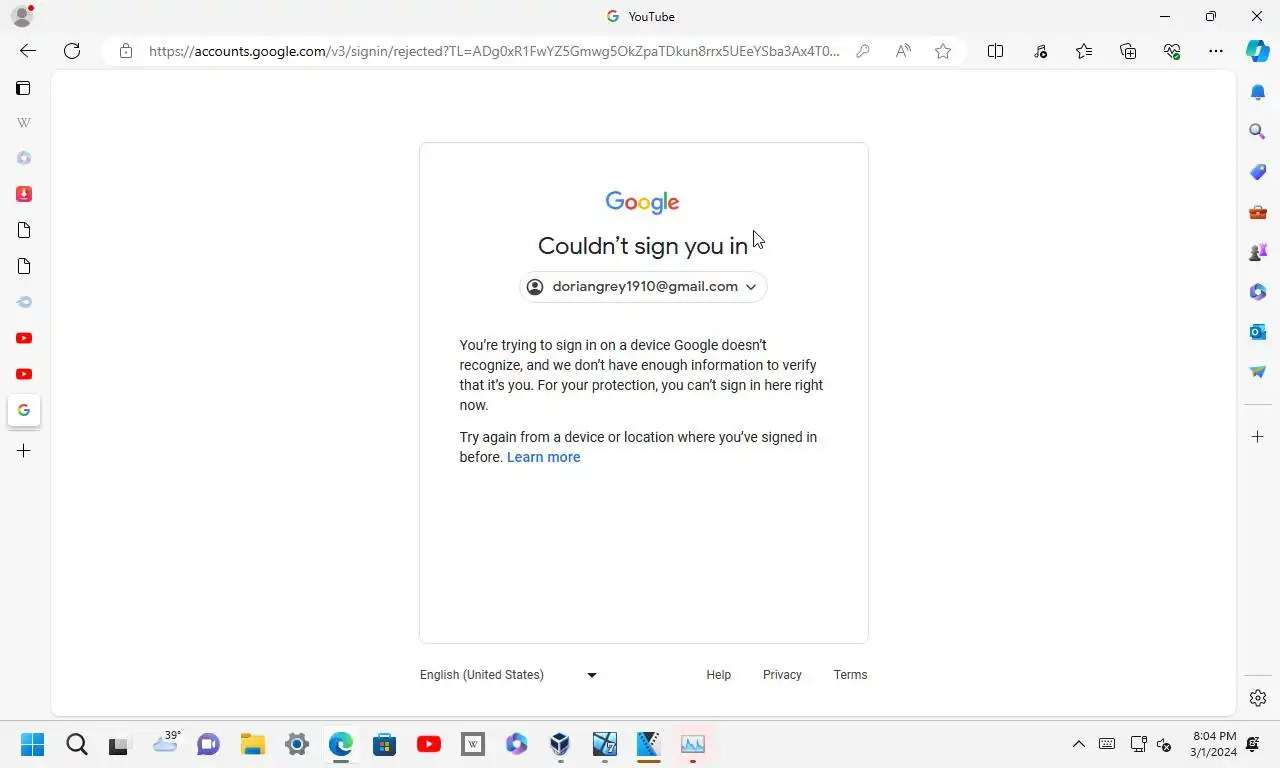Open the sidebar Games chess icon
Viewport: 1280px width, 768px height.
1258,252
